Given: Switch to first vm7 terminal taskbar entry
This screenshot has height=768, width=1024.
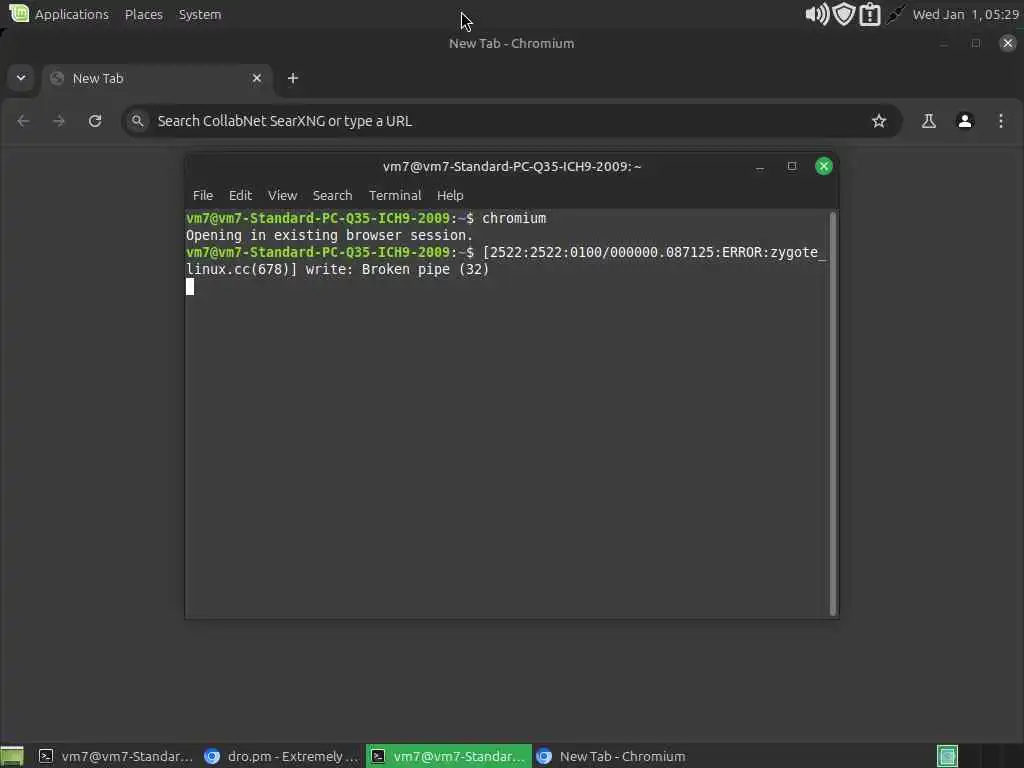Looking at the screenshot, I should pos(116,756).
